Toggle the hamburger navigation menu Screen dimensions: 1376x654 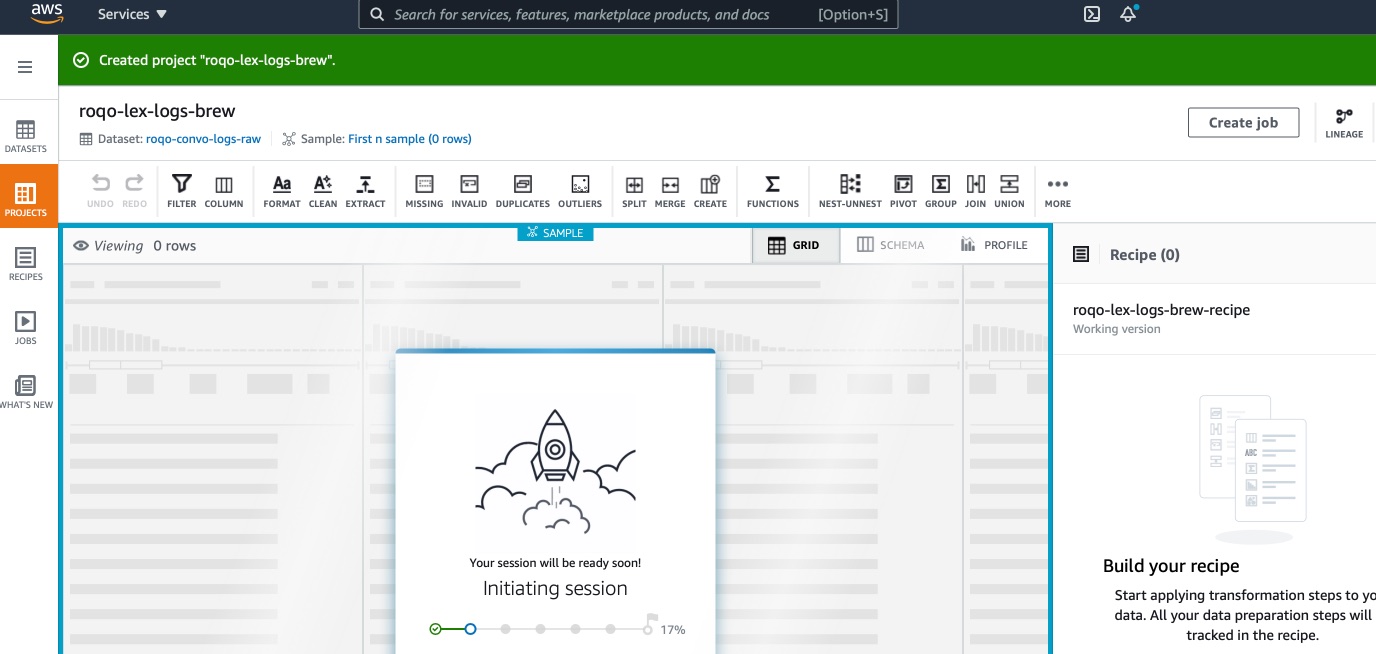click(x=25, y=67)
